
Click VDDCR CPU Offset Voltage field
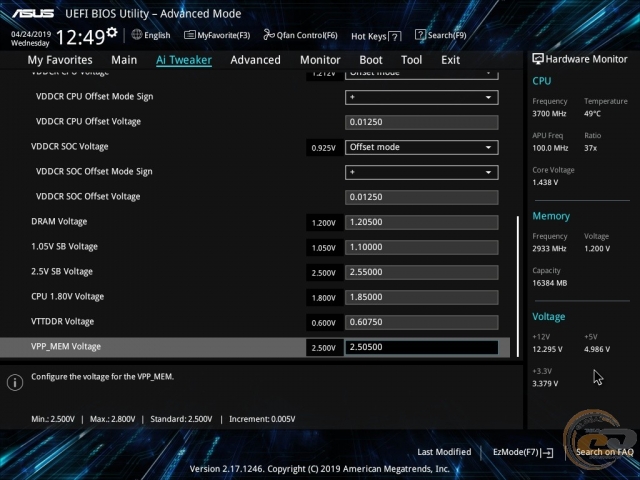click(x=422, y=122)
